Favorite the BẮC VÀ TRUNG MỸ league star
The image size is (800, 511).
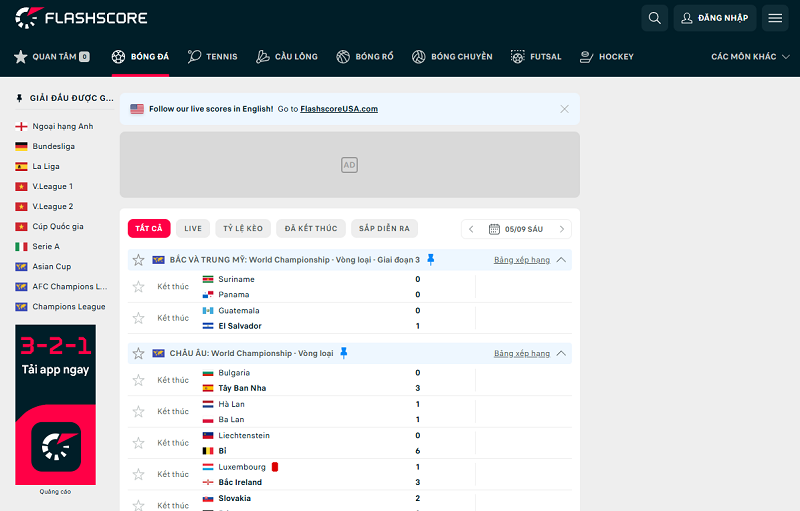pos(138,260)
